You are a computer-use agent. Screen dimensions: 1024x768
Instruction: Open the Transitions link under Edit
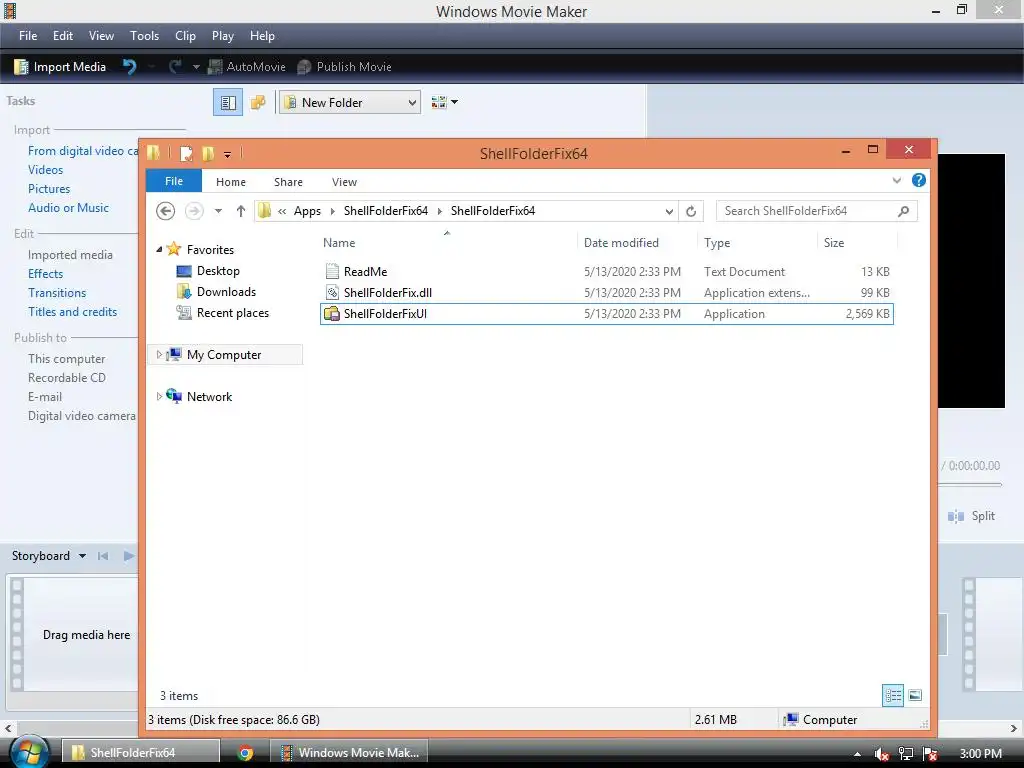tap(57, 293)
